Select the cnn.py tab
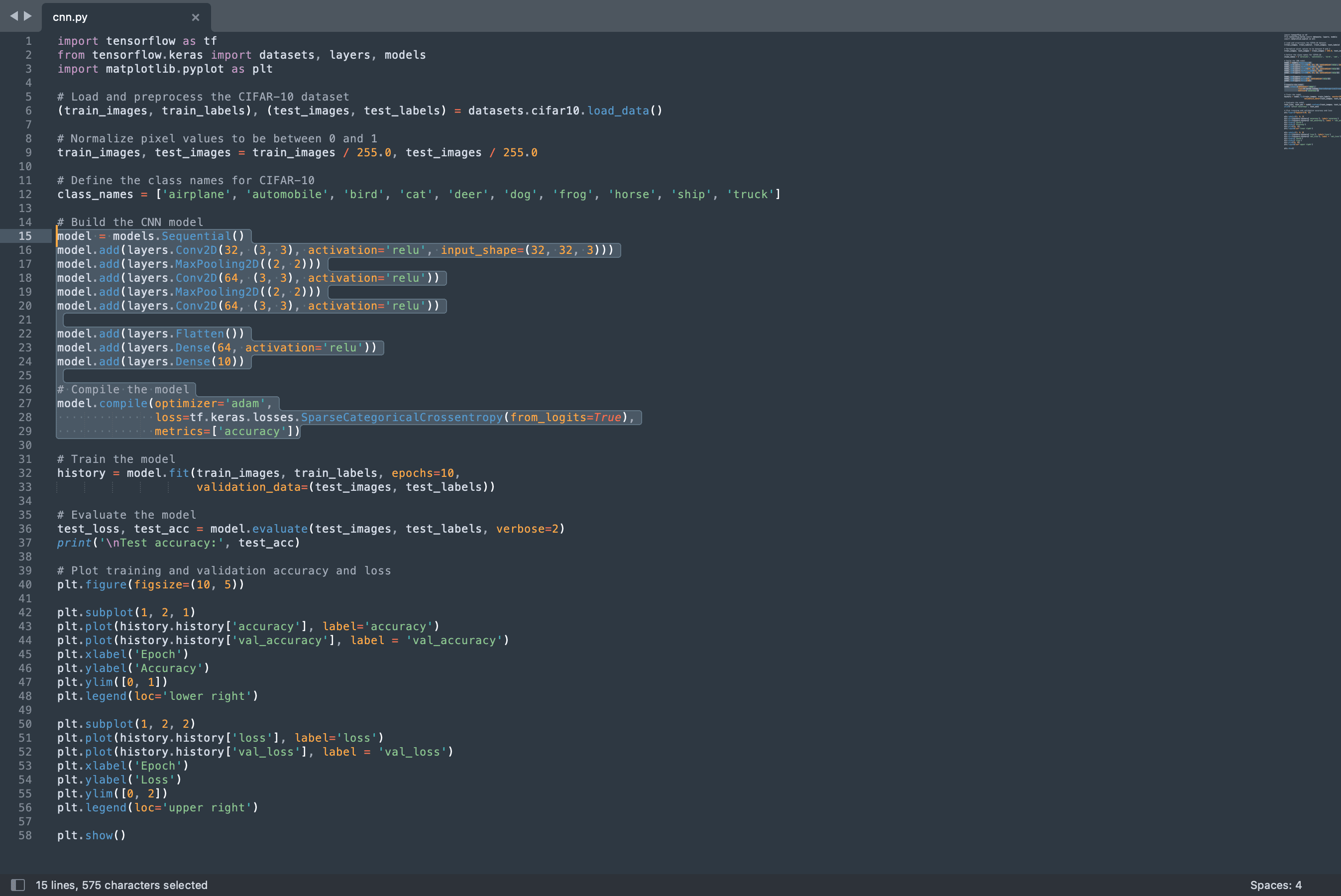This screenshot has height=896, width=1341. pos(126,17)
